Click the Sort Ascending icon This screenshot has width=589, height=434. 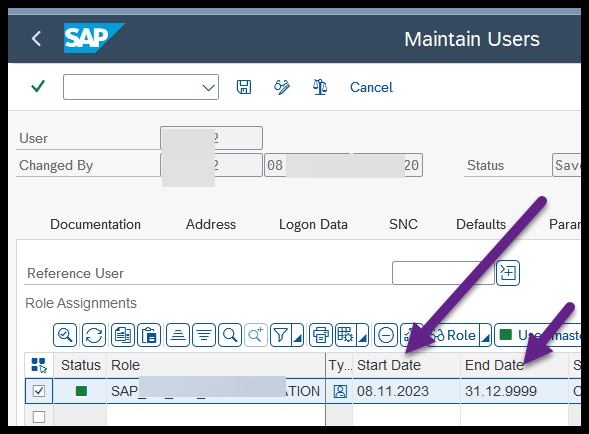coord(178,335)
